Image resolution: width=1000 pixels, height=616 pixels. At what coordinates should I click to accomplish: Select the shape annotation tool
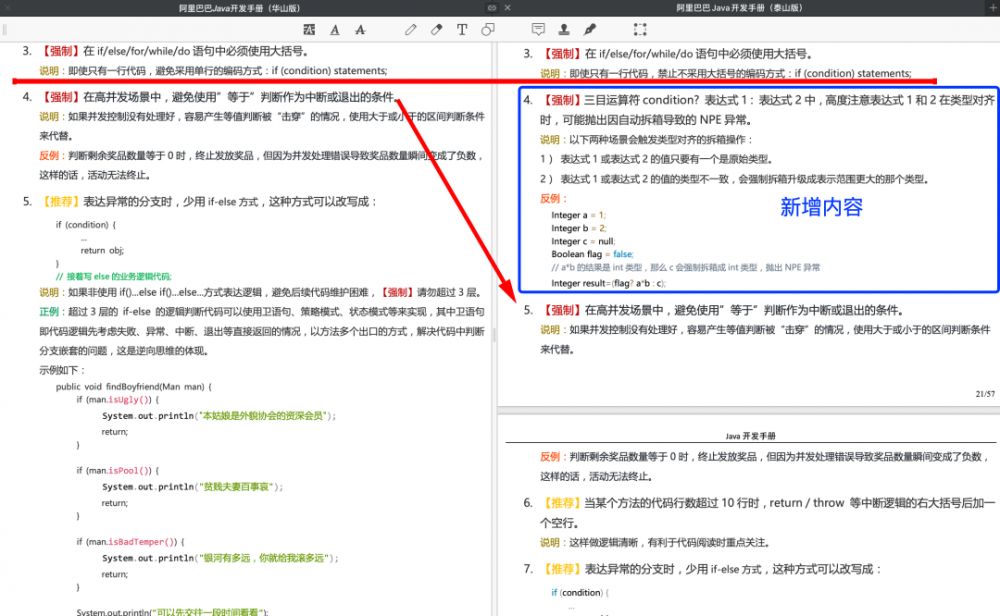[486, 30]
